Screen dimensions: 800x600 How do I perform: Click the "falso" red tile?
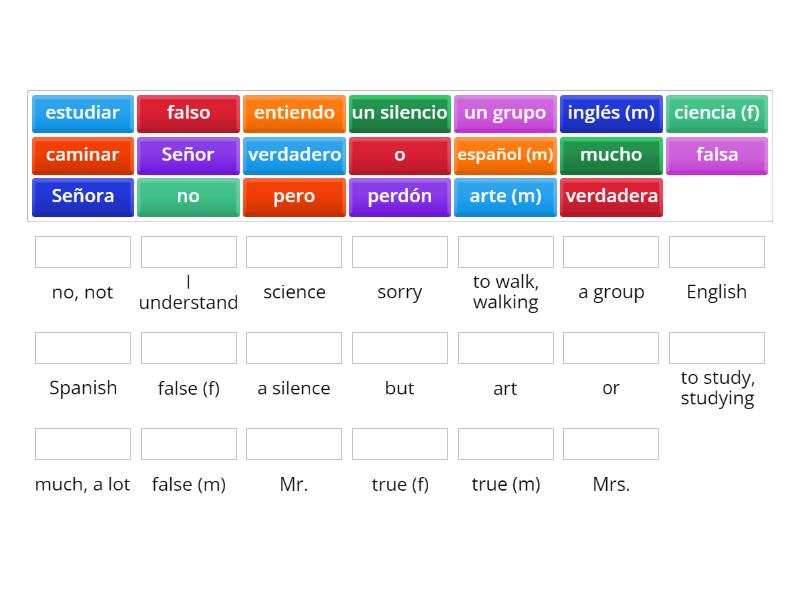coord(188,113)
